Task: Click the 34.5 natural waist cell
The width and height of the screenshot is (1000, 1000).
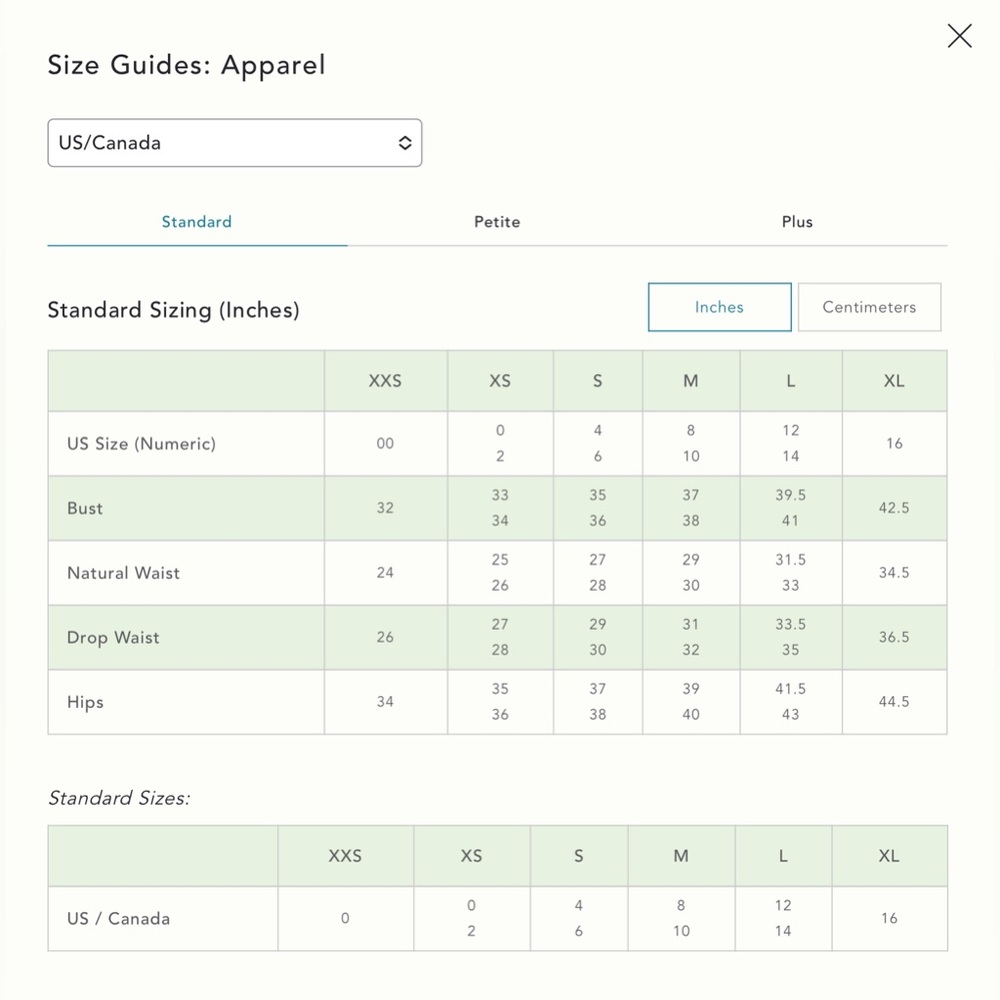Action: point(894,573)
